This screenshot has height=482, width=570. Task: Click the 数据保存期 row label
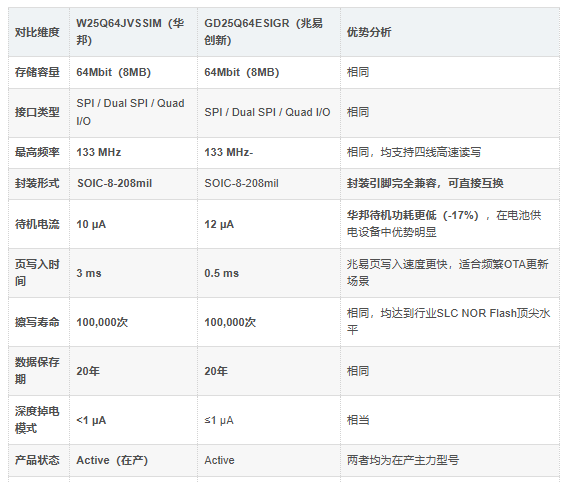37,371
